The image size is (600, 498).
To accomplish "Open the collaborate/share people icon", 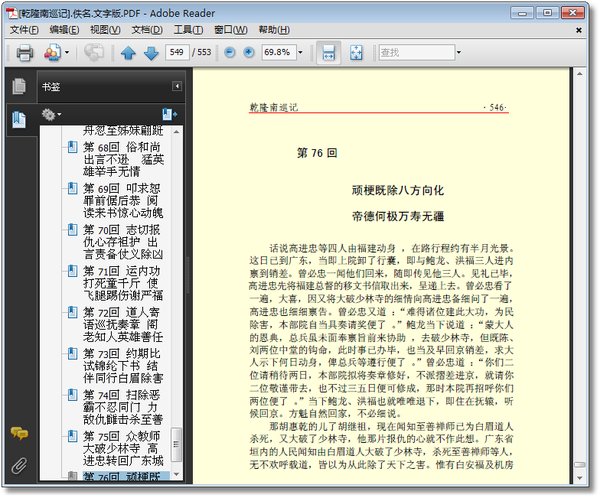I will pos(52,52).
